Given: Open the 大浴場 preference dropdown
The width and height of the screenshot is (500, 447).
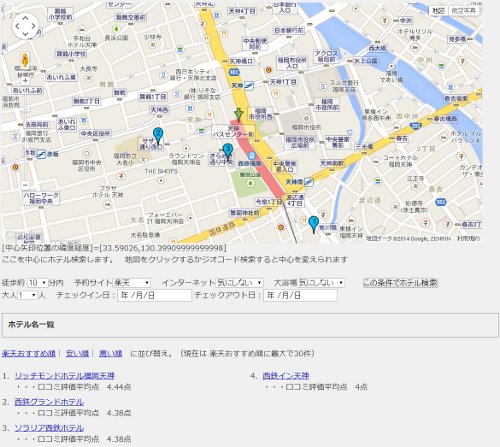Looking at the screenshot, I should click(x=321, y=283).
